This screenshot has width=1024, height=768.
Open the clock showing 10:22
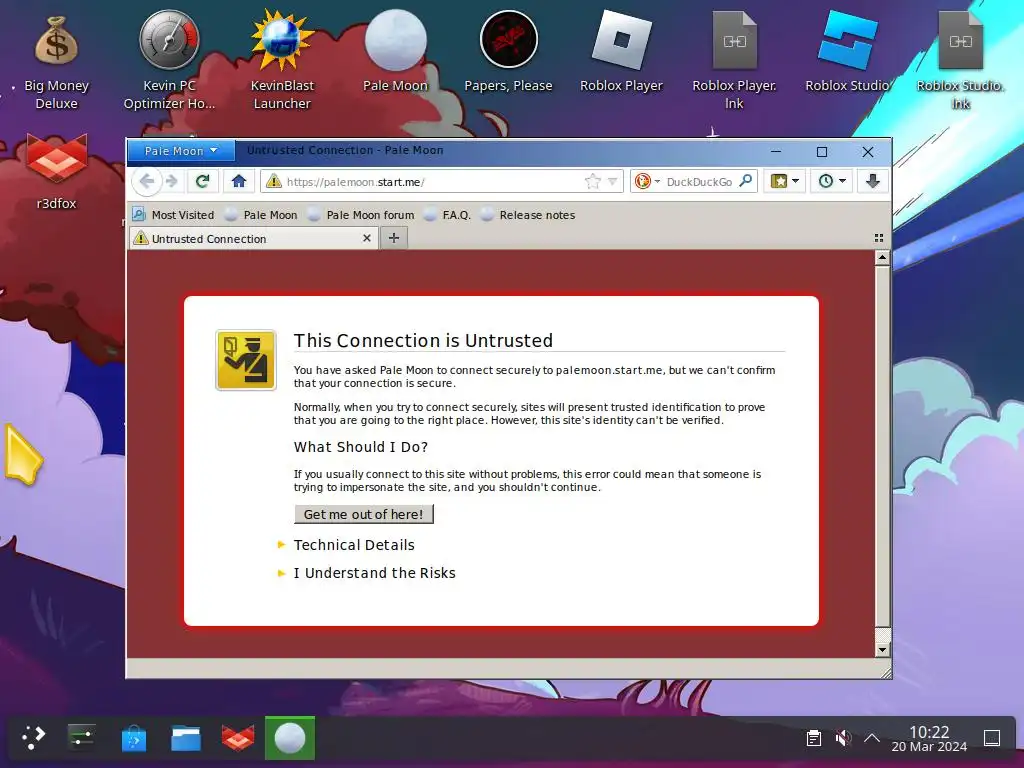(929, 739)
